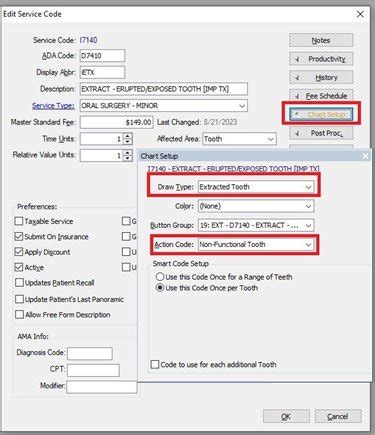Expand the Service Type dropdown
This screenshot has width=375, height=435.
tap(242, 106)
